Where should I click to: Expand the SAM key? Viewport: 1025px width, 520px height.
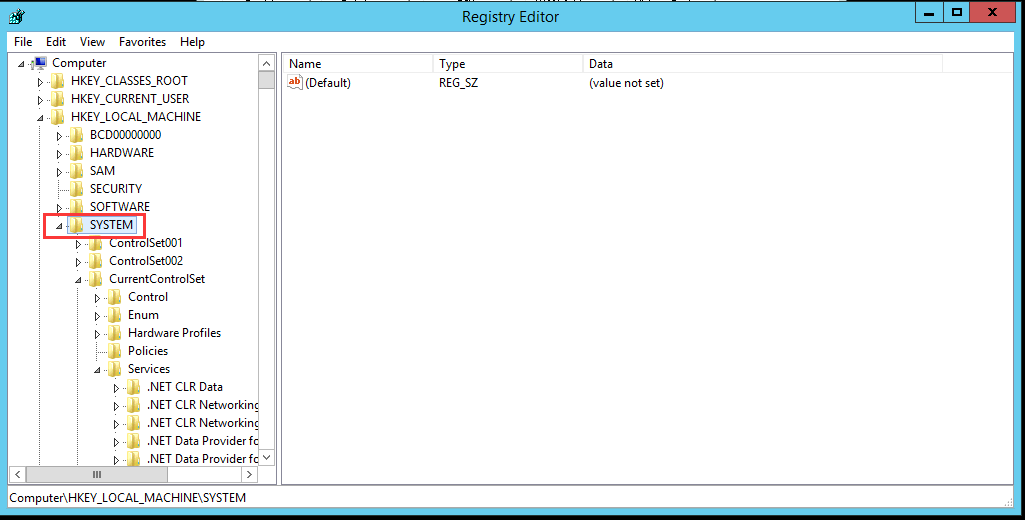coord(59,172)
